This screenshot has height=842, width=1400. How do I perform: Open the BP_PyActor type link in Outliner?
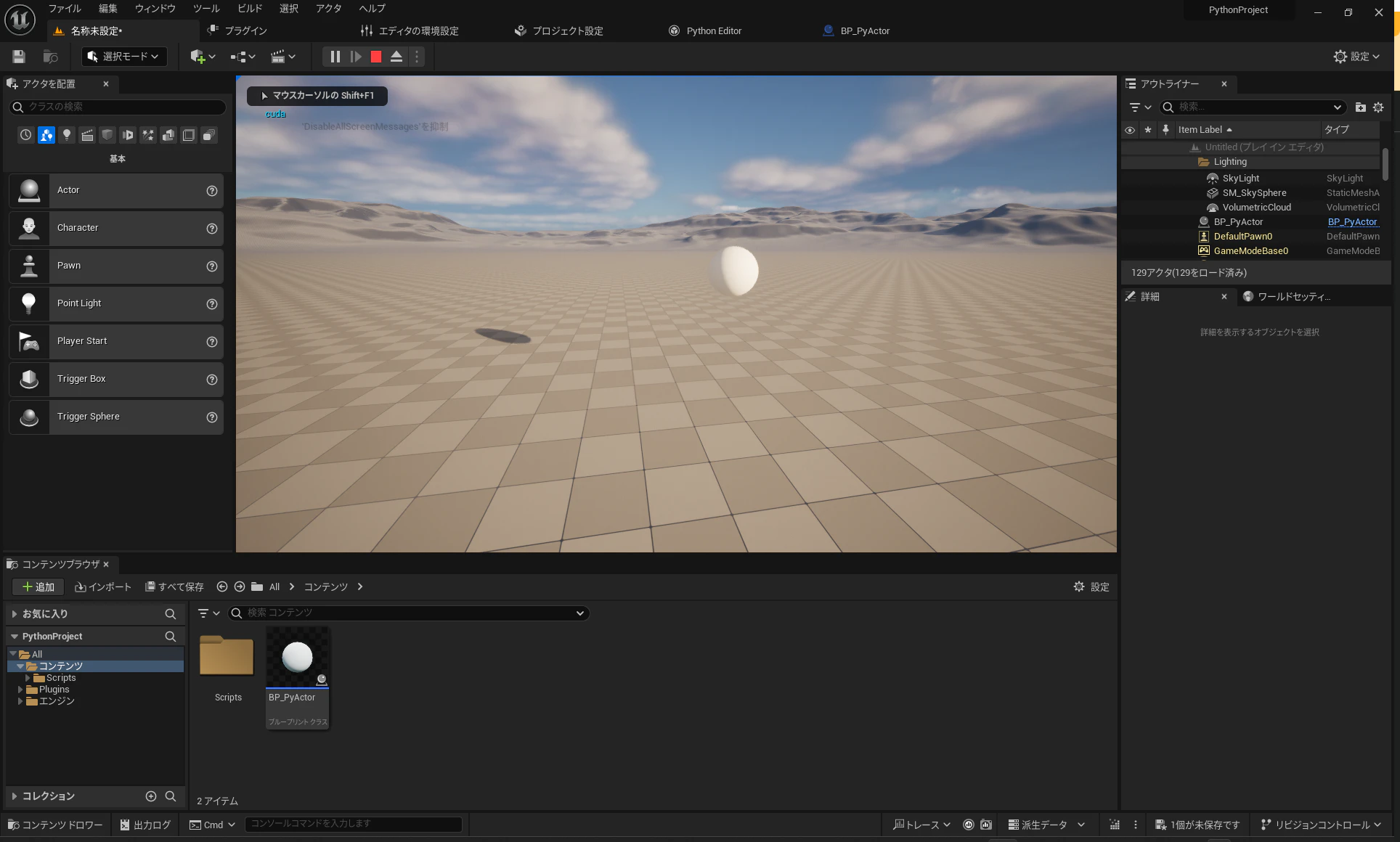pos(1352,222)
